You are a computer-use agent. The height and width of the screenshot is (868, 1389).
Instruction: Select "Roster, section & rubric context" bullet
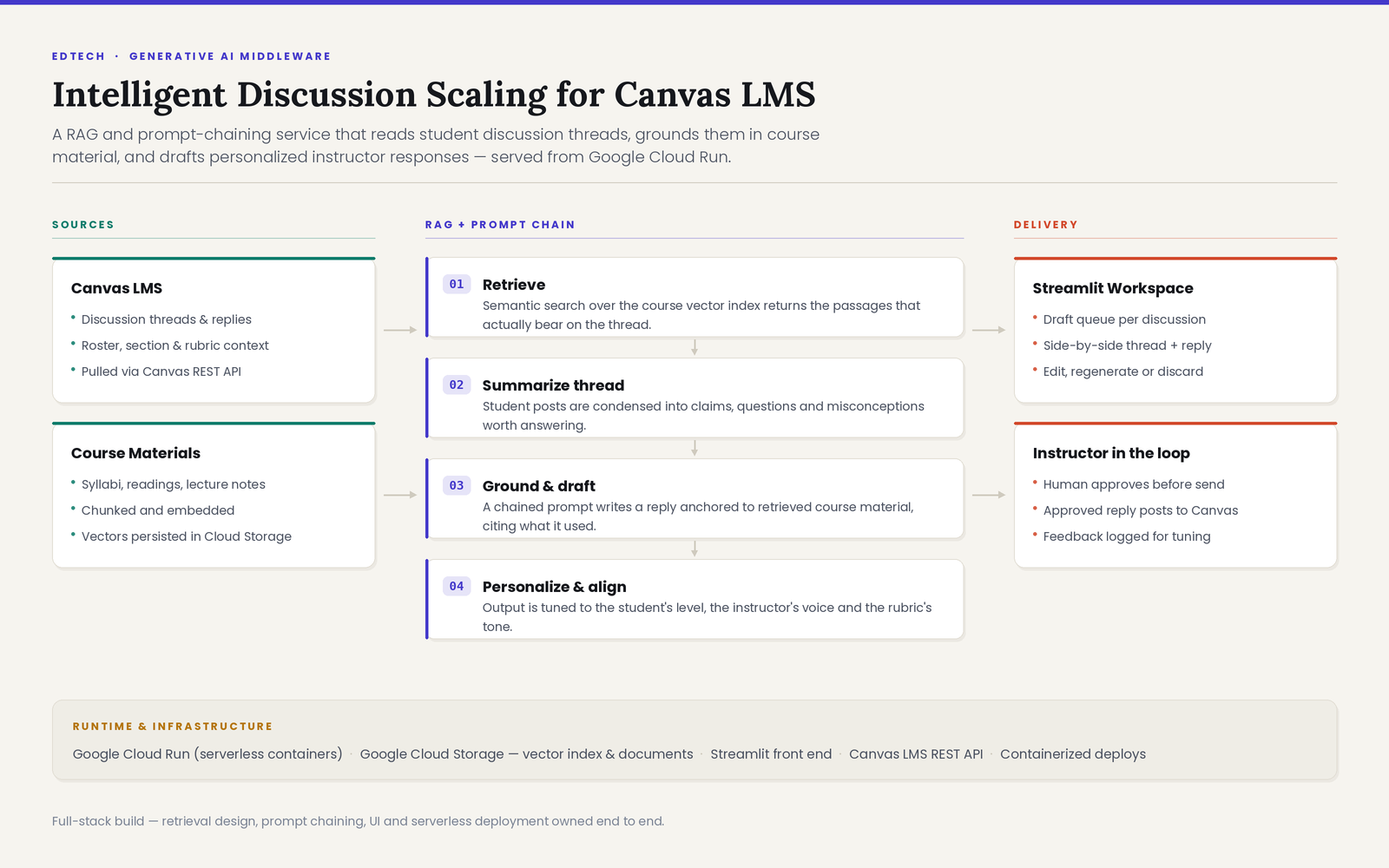point(175,345)
